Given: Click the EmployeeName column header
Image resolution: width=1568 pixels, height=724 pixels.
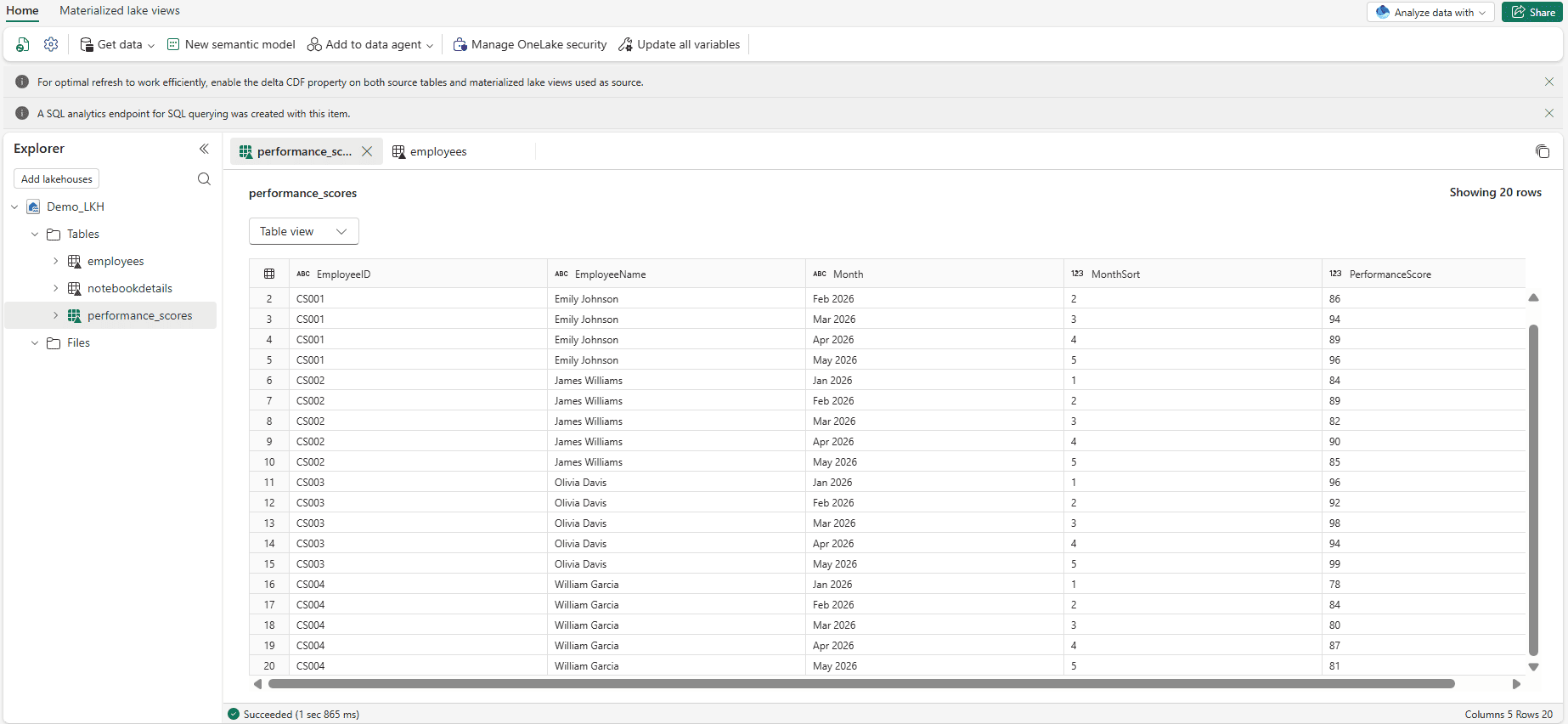Looking at the screenshot, I should tap(677, 274).
